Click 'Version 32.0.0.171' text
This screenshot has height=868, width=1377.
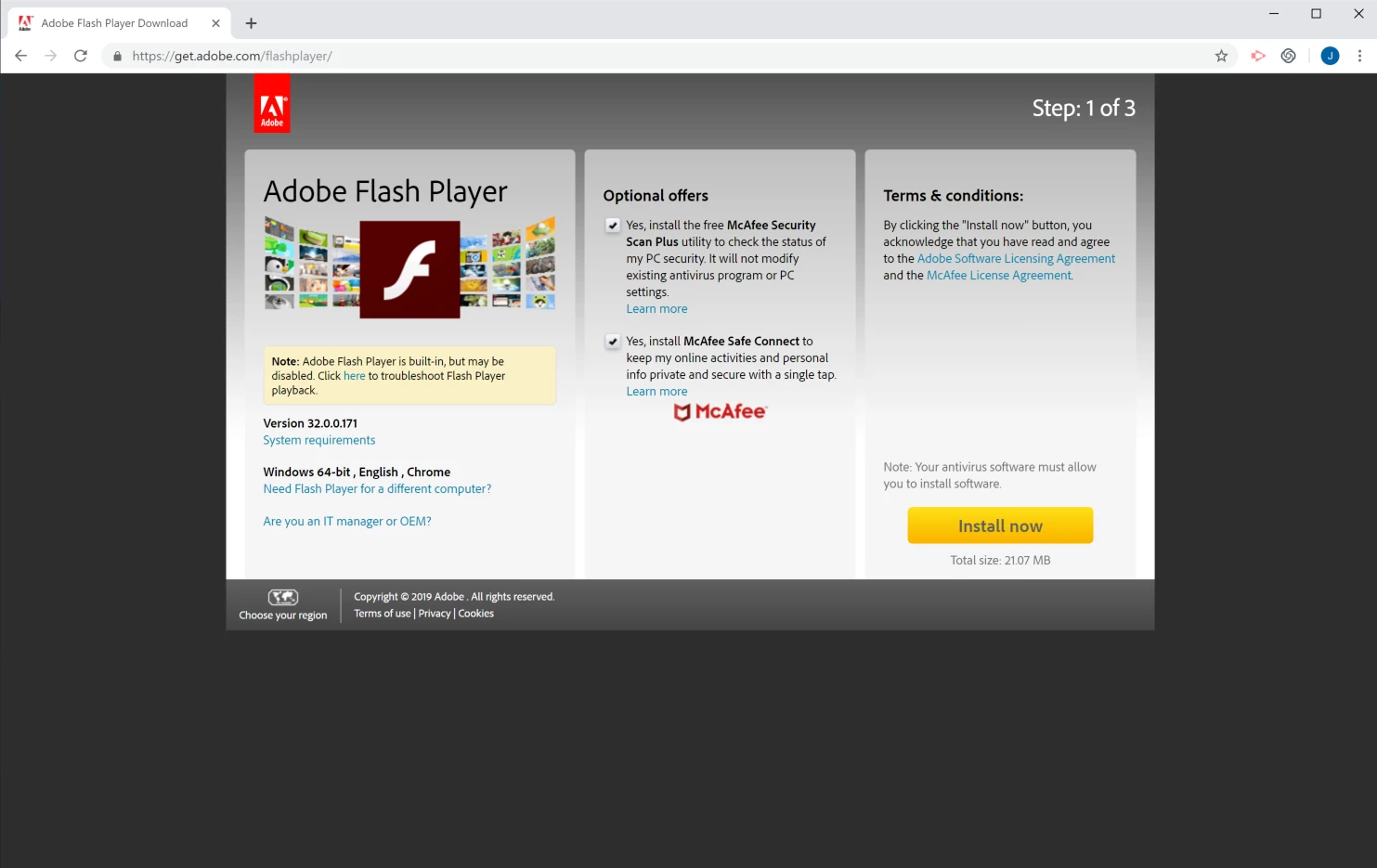(x=310, y=423)
